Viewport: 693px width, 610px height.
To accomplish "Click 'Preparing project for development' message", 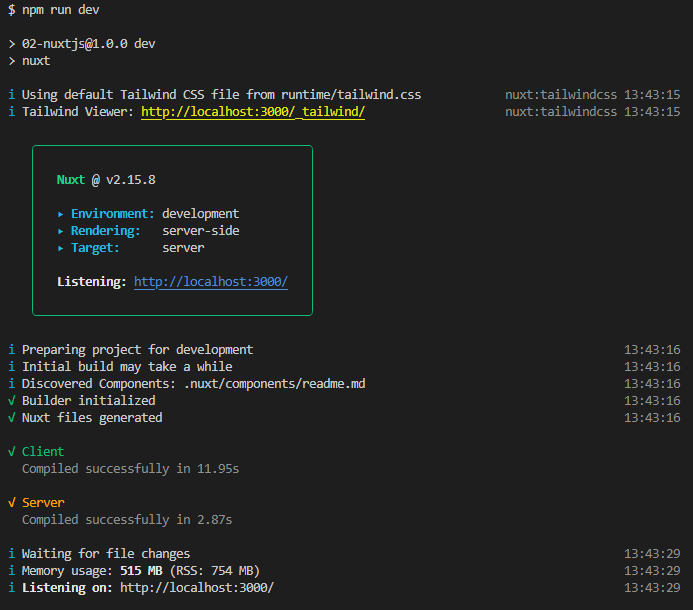I will (137, 350).
